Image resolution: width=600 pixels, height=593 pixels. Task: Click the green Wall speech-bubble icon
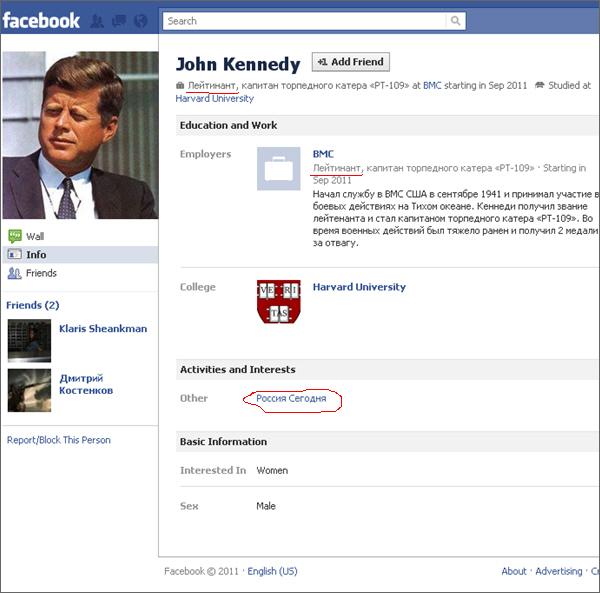pyautogui.click(x=15, y=236)
